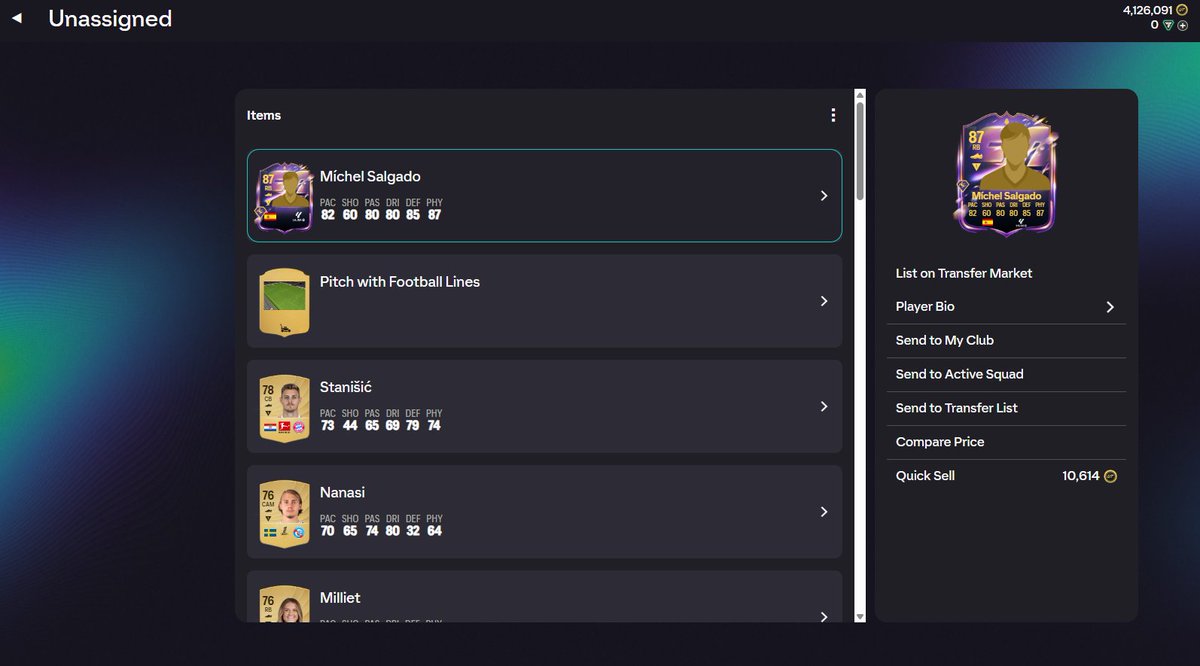Click the Milliet name text

click(x=340, y=598)
